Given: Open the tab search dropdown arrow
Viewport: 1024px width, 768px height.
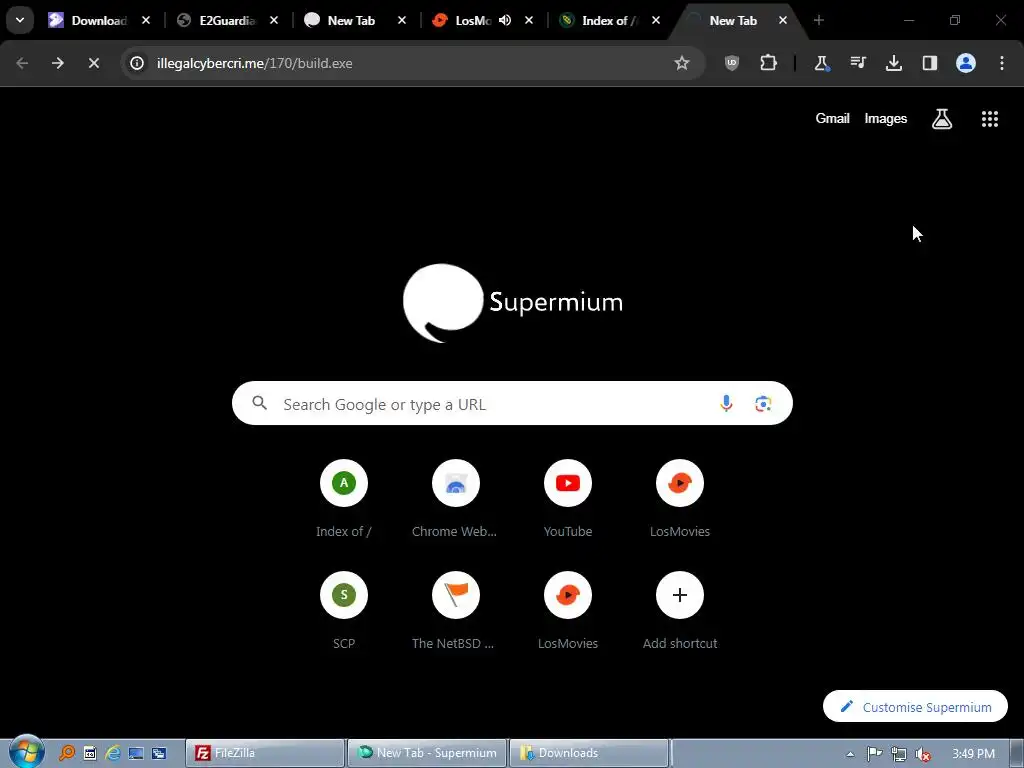Looking at the screenshot, I should point(20,20).
